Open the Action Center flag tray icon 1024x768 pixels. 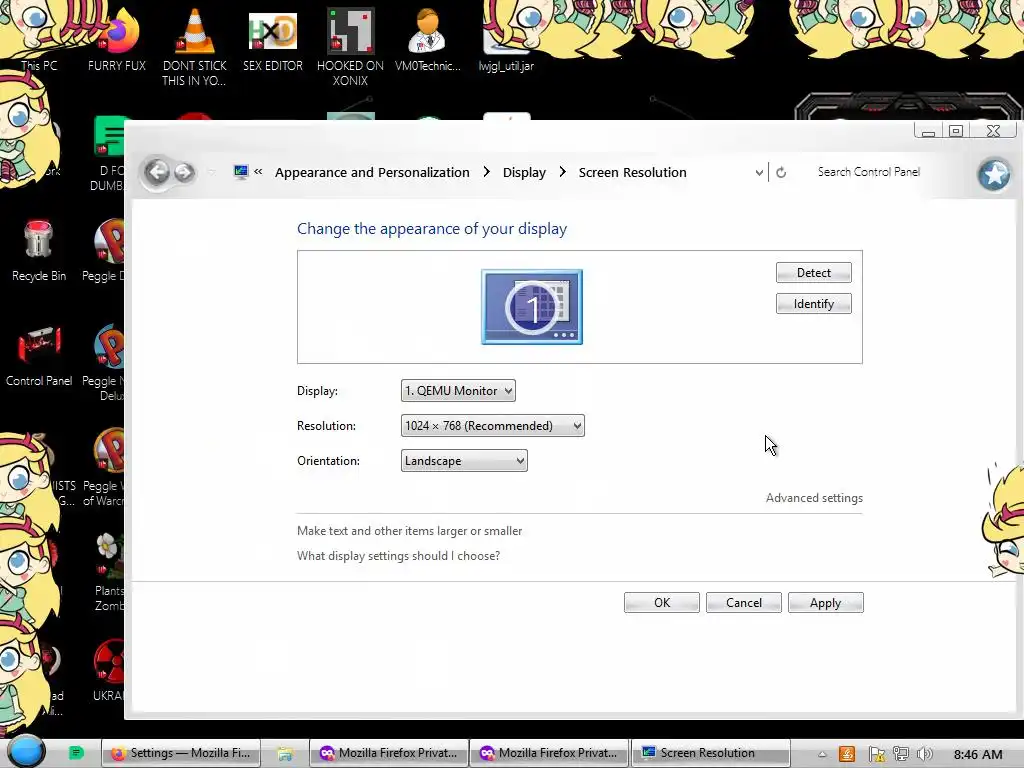[876, 754]
